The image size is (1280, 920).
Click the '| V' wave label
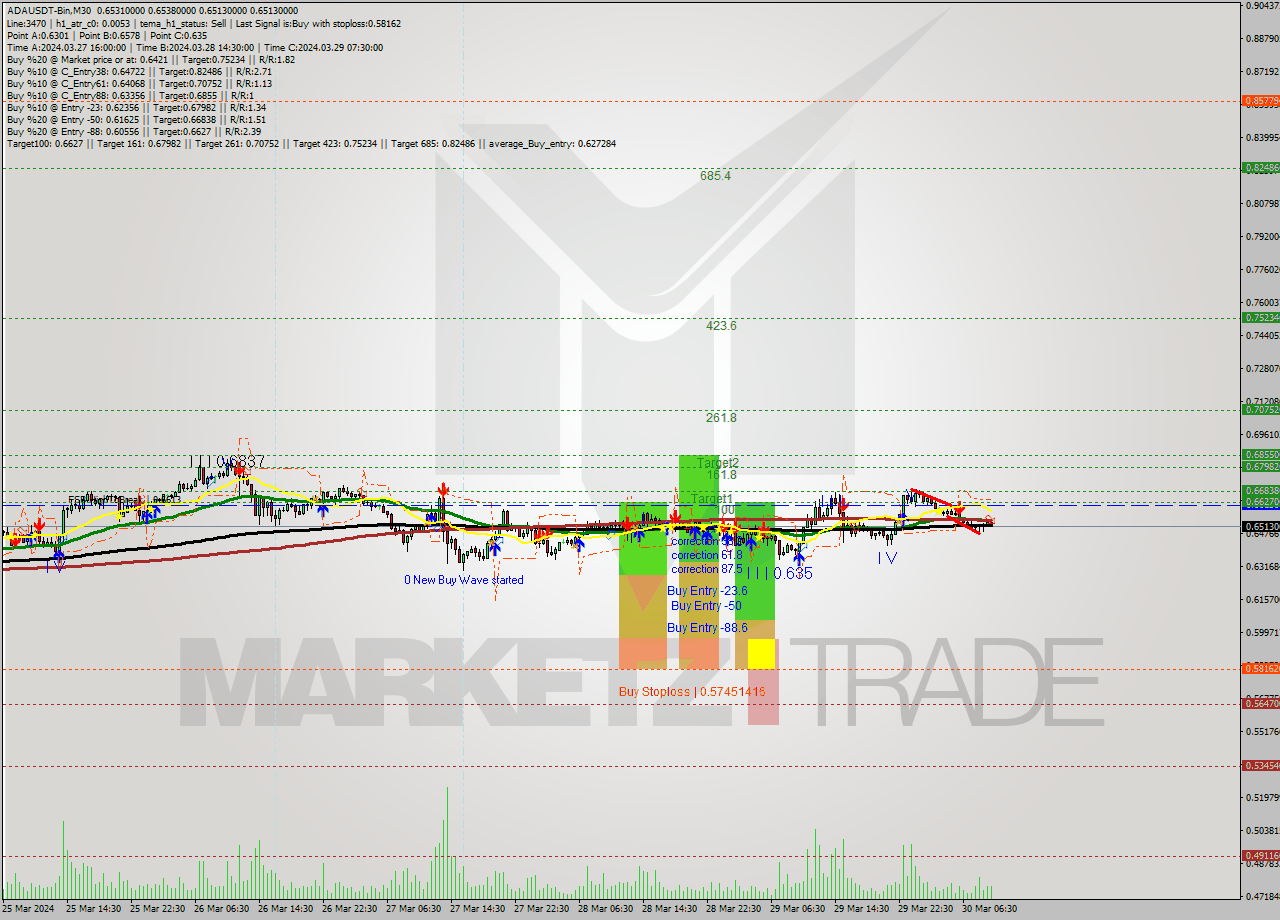(x=887, y=558)
